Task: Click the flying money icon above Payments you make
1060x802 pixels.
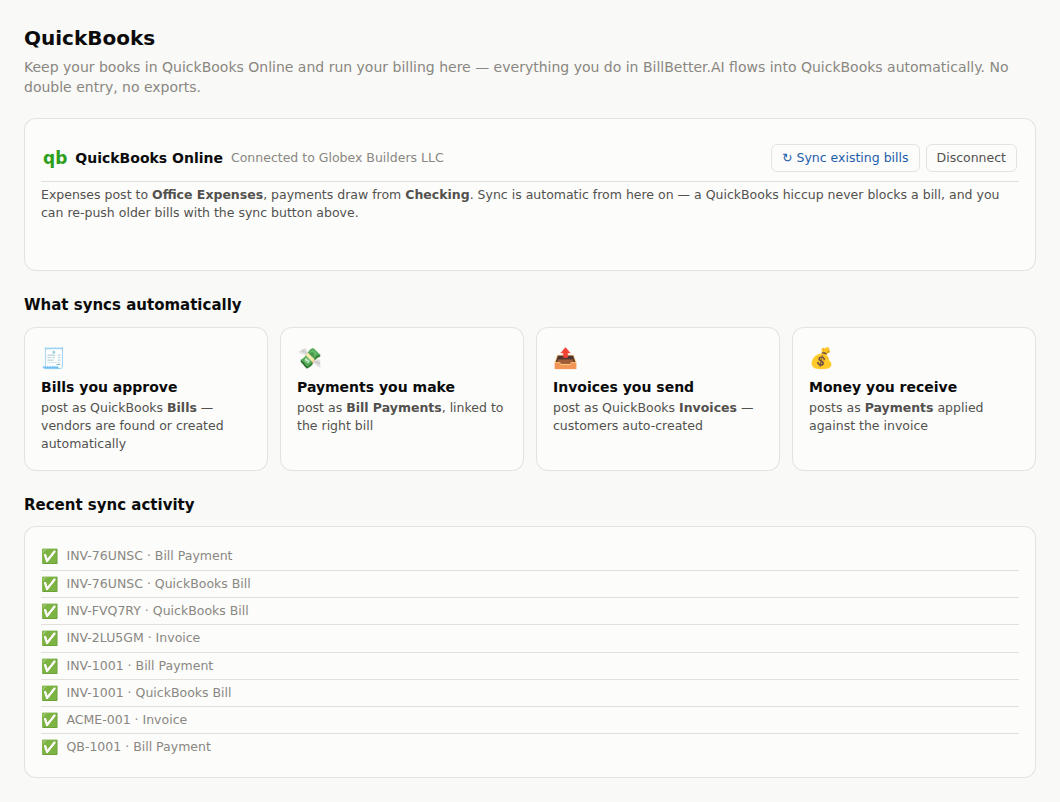Action: point(310,358)
